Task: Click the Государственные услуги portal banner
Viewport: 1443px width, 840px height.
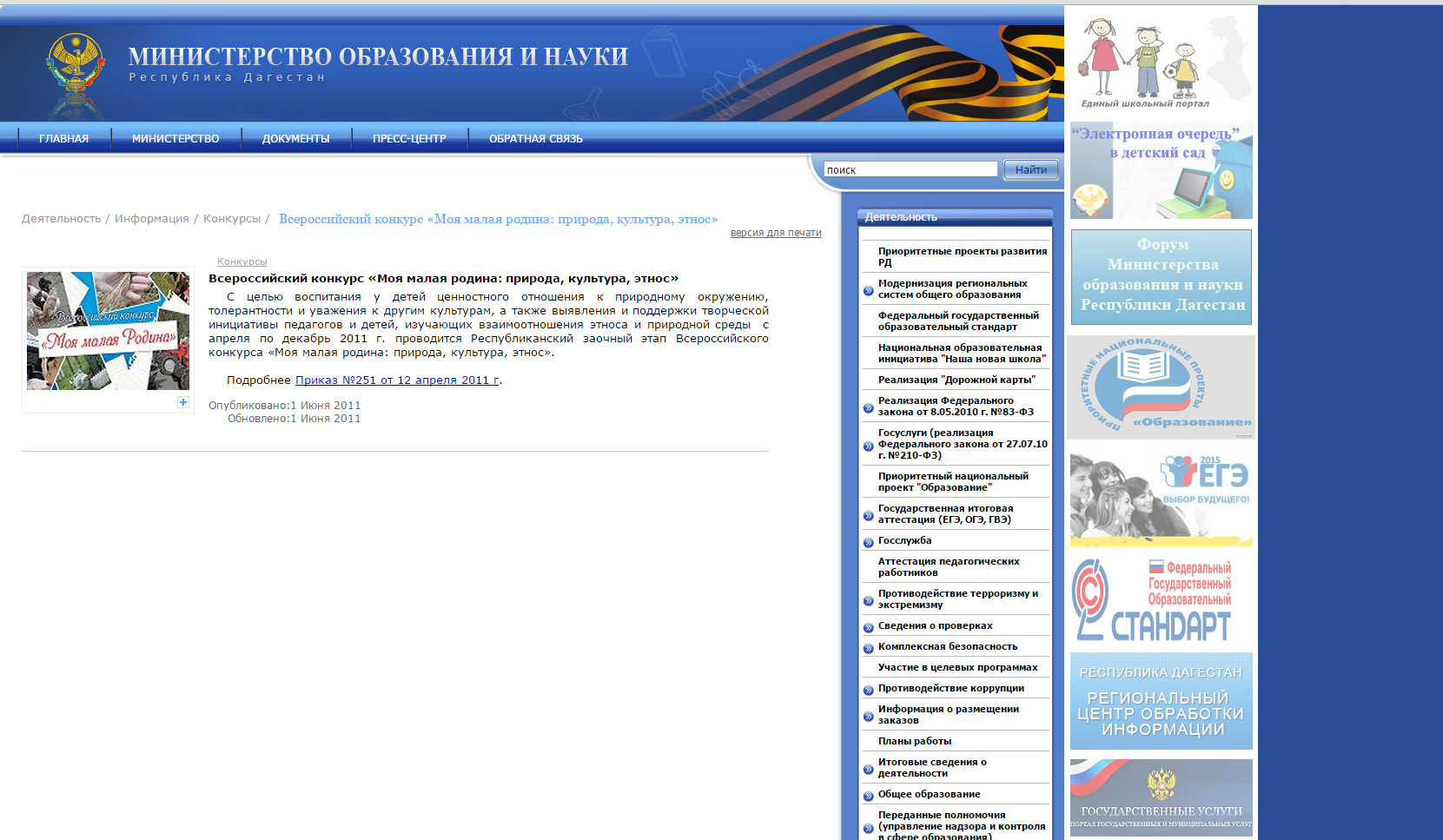Action: coord(1161,797)
